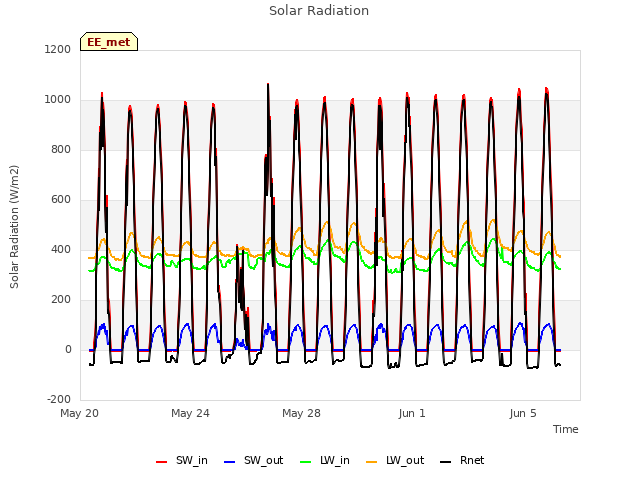Image resolution: width=640 pixels, height=480 pixels.
Task: Click the Jun 1 x-axis label
Action: (x=412, y=413)
